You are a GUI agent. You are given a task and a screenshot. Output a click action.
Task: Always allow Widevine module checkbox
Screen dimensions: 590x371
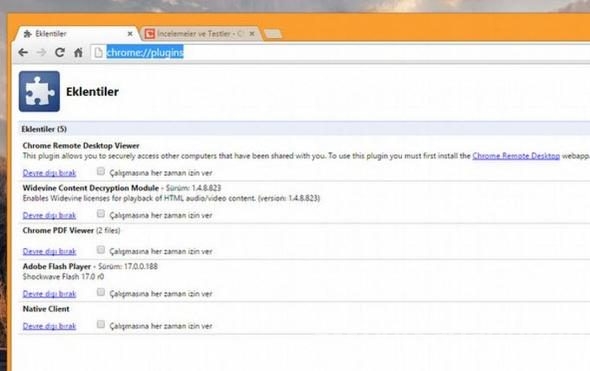pos(100,214)
